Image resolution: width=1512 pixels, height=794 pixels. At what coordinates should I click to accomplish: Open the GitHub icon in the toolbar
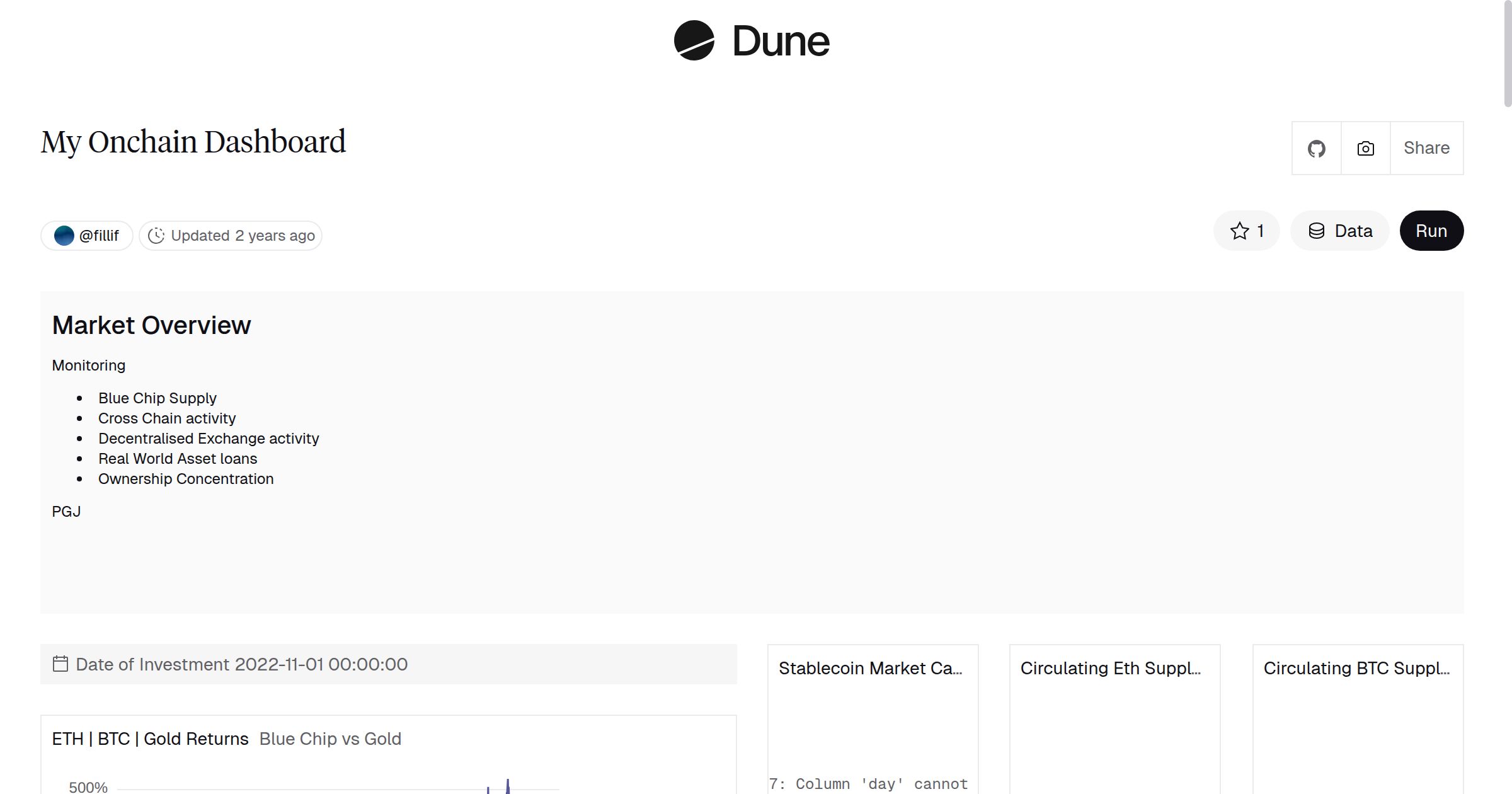[1316, 147]
